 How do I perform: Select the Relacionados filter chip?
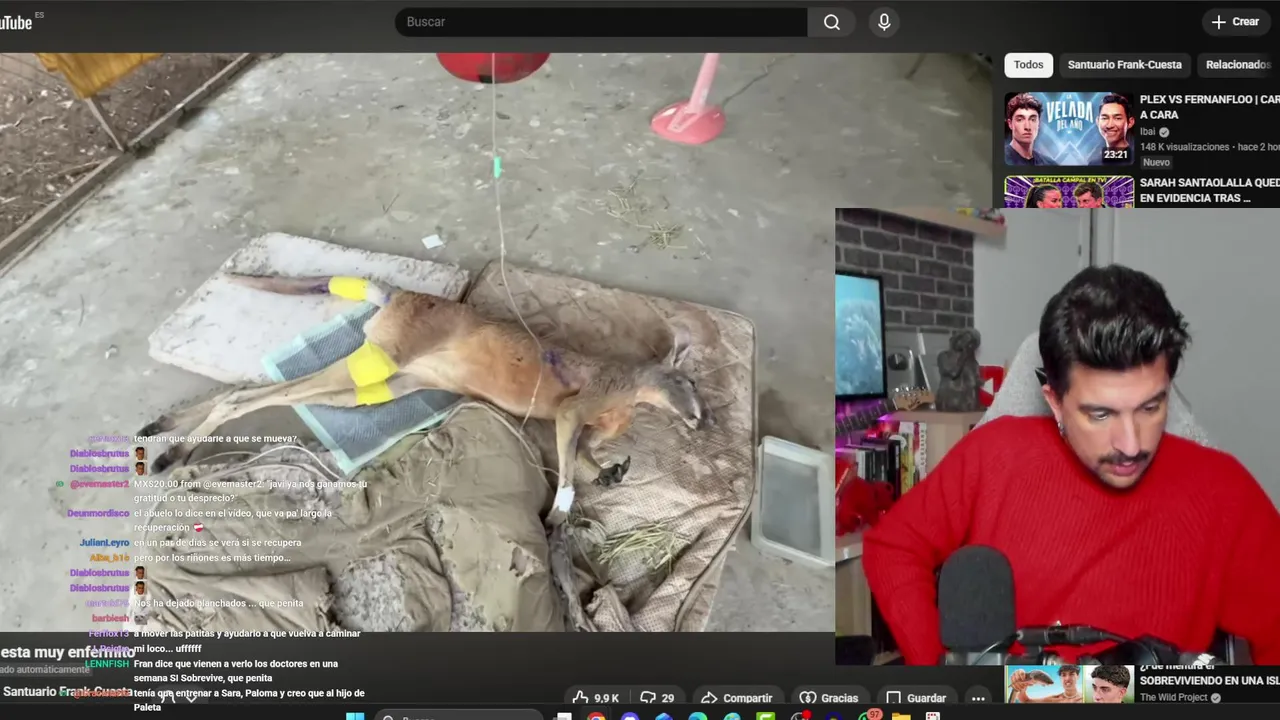pyautogui.click(x=1238, y=65)
